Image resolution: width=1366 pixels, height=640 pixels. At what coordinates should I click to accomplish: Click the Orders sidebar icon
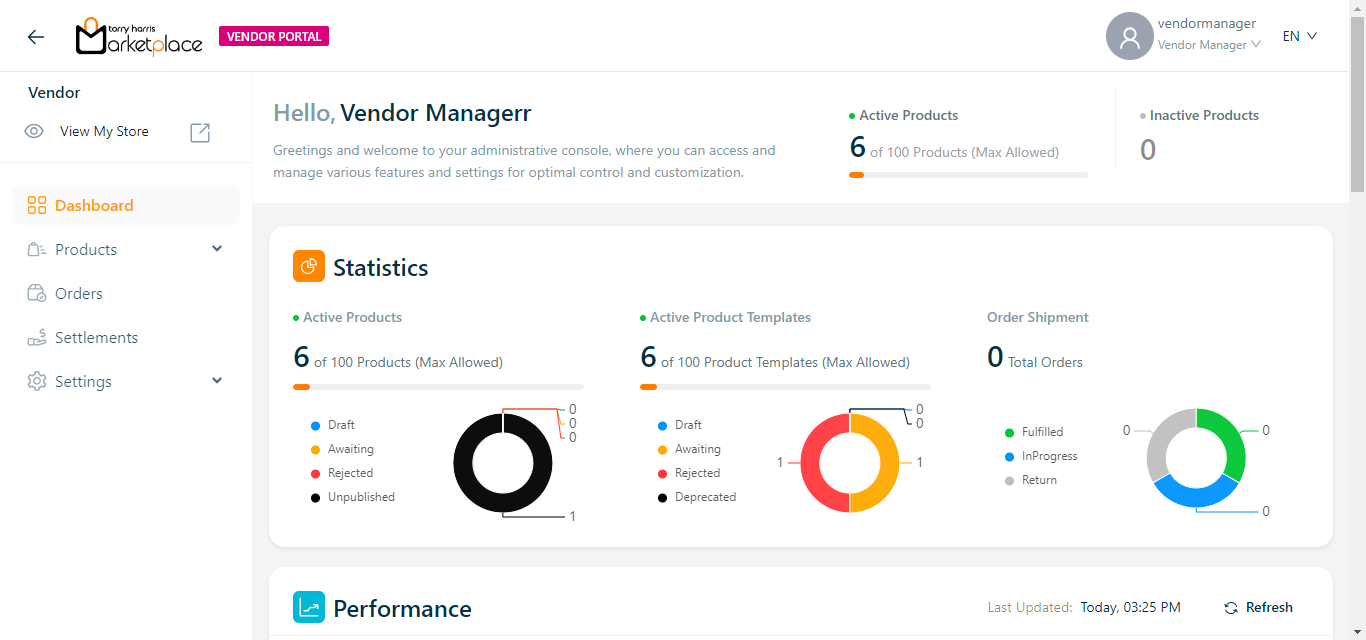[37, 294]
